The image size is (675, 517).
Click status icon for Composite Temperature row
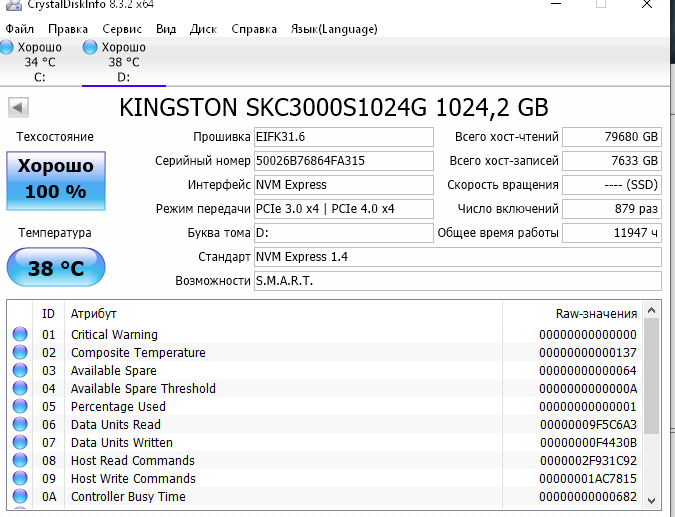20,353
